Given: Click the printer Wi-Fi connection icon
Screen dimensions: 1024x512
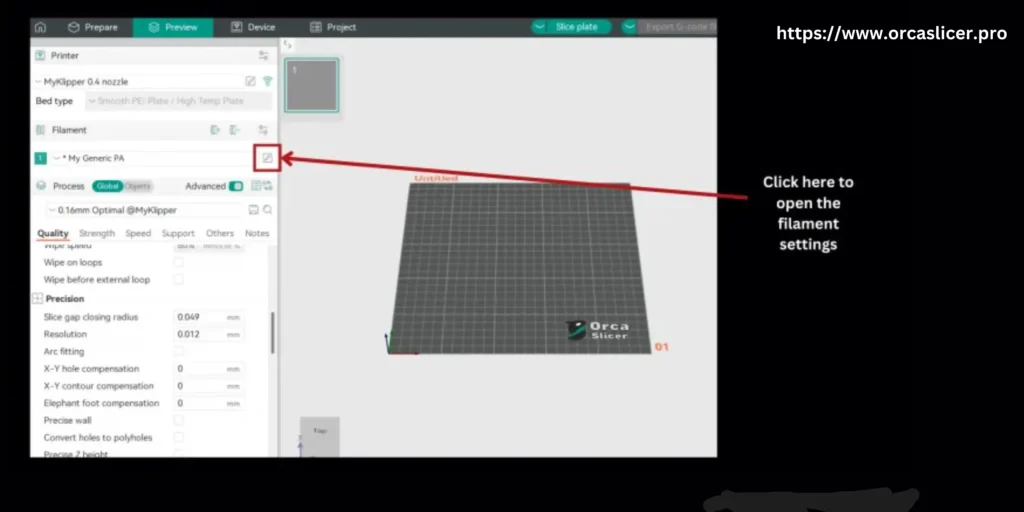Looking at the screenshot, I should [267, 82].
